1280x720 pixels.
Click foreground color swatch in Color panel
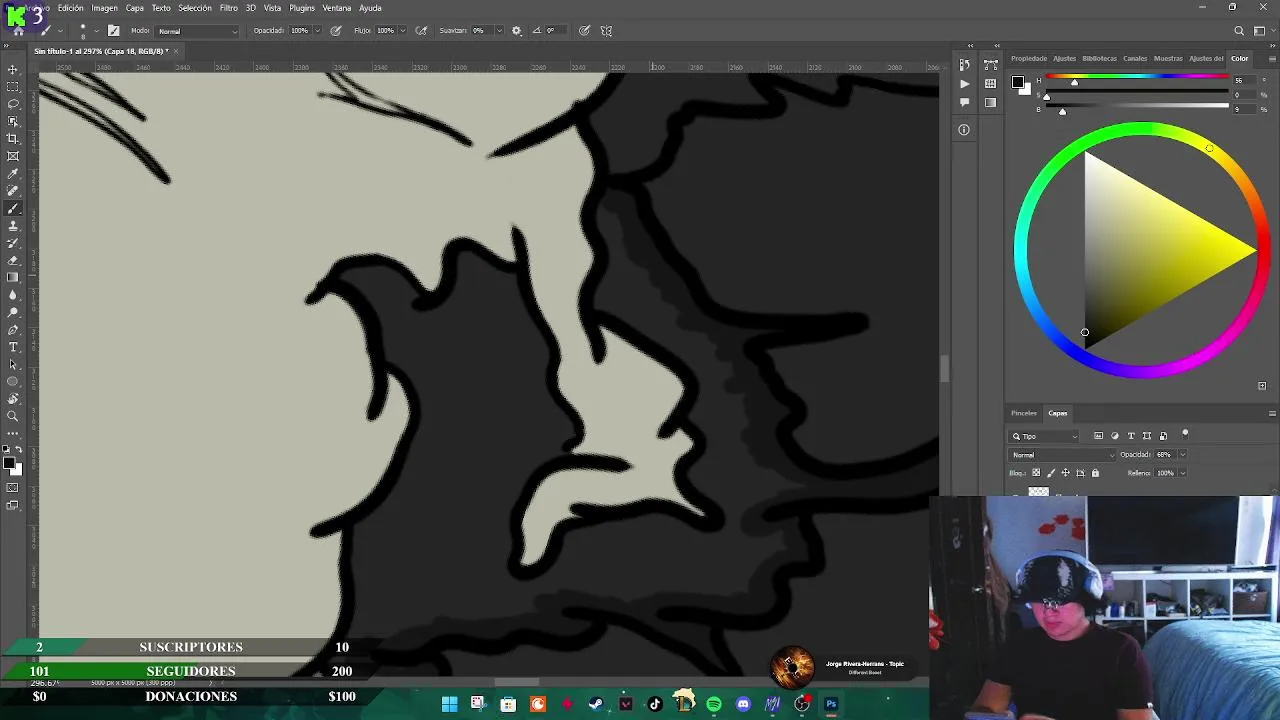1016,82
